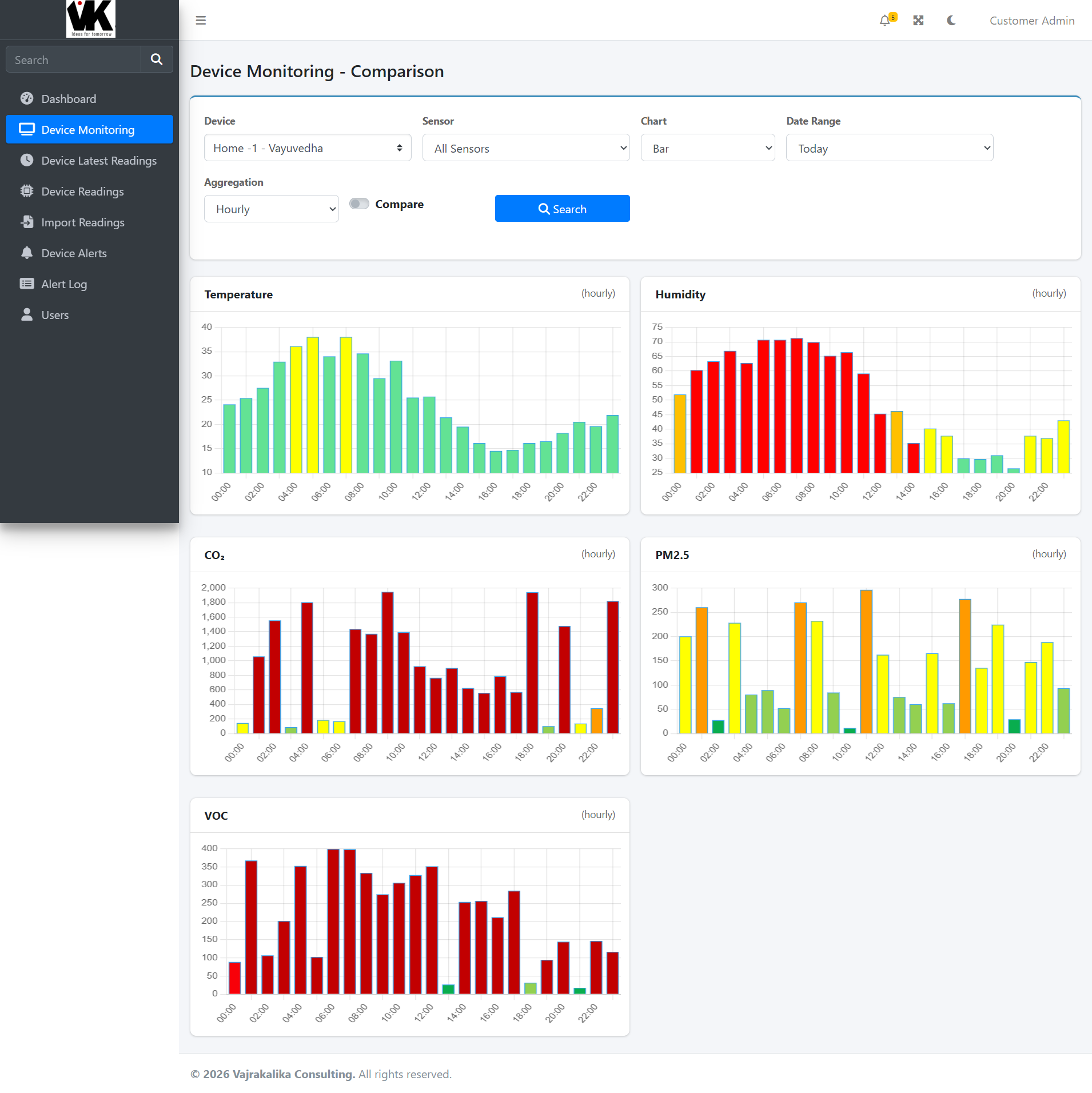
Task: Switch to dark mode moon icon
Action: [951, 21]
